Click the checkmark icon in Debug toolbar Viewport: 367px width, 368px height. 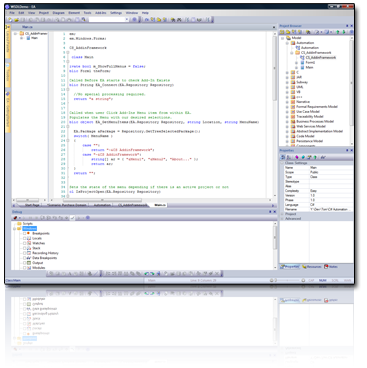tap(73, 218)
